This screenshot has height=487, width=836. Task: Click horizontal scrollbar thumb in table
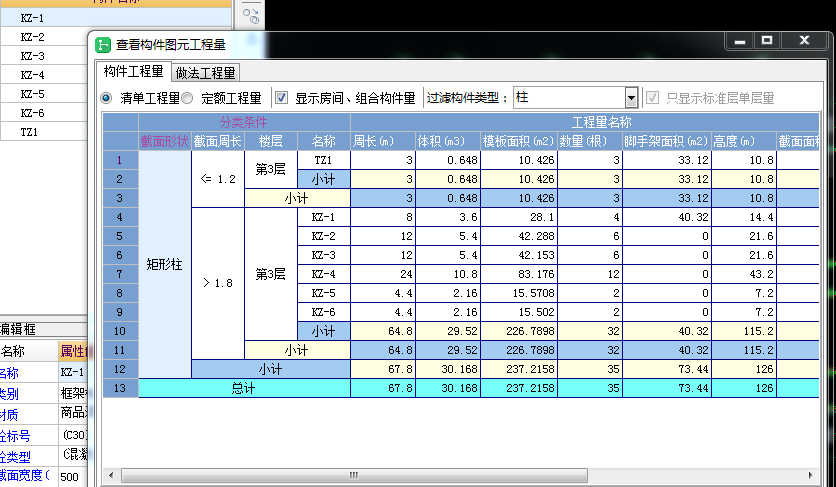coord(355,475)
